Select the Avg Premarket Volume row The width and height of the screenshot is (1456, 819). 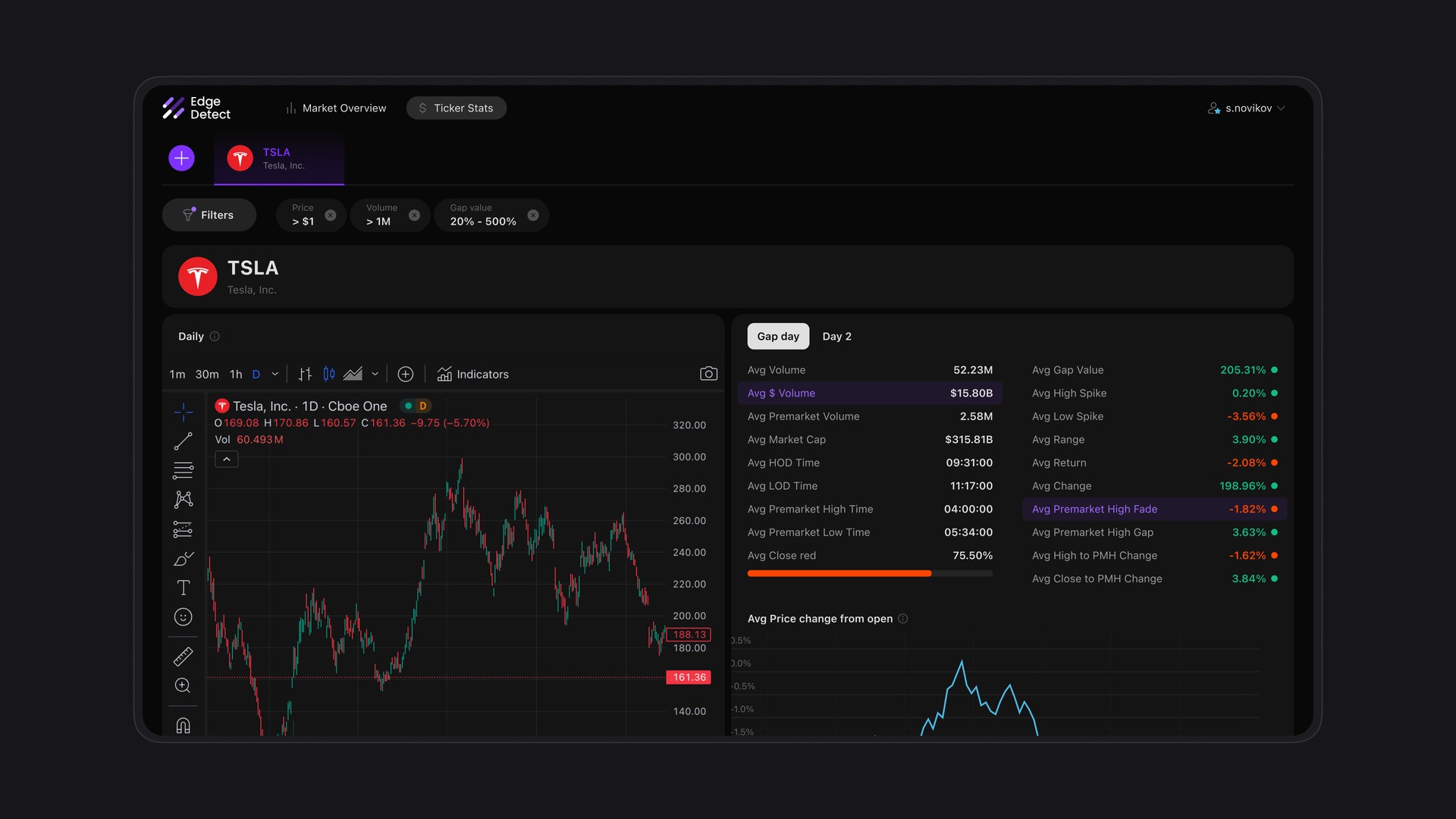[870, 416]
